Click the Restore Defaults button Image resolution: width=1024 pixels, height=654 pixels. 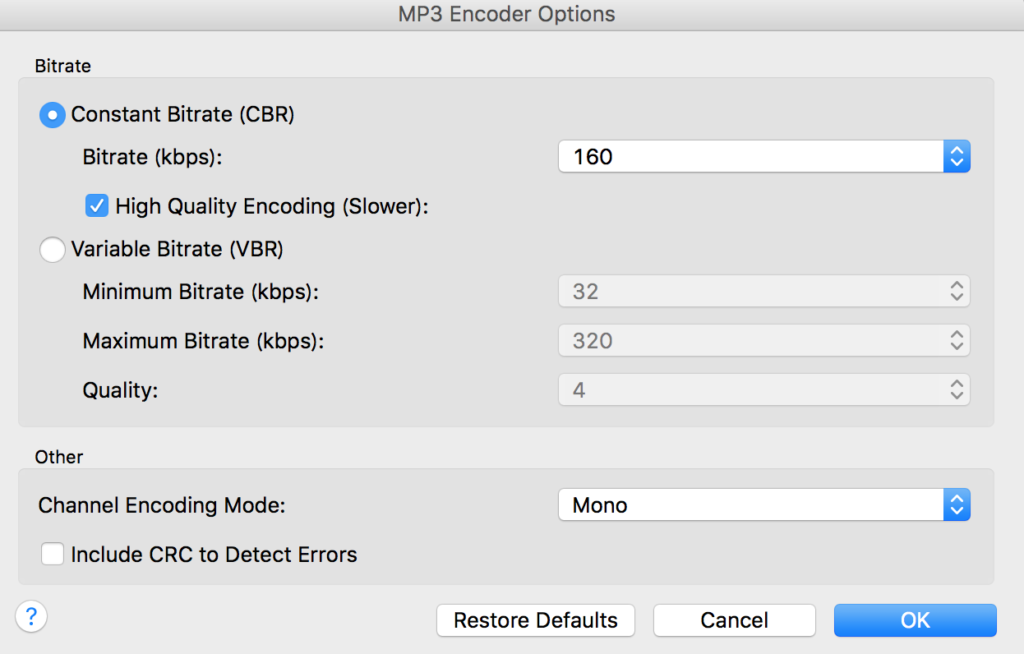click(x=536, y=620)
